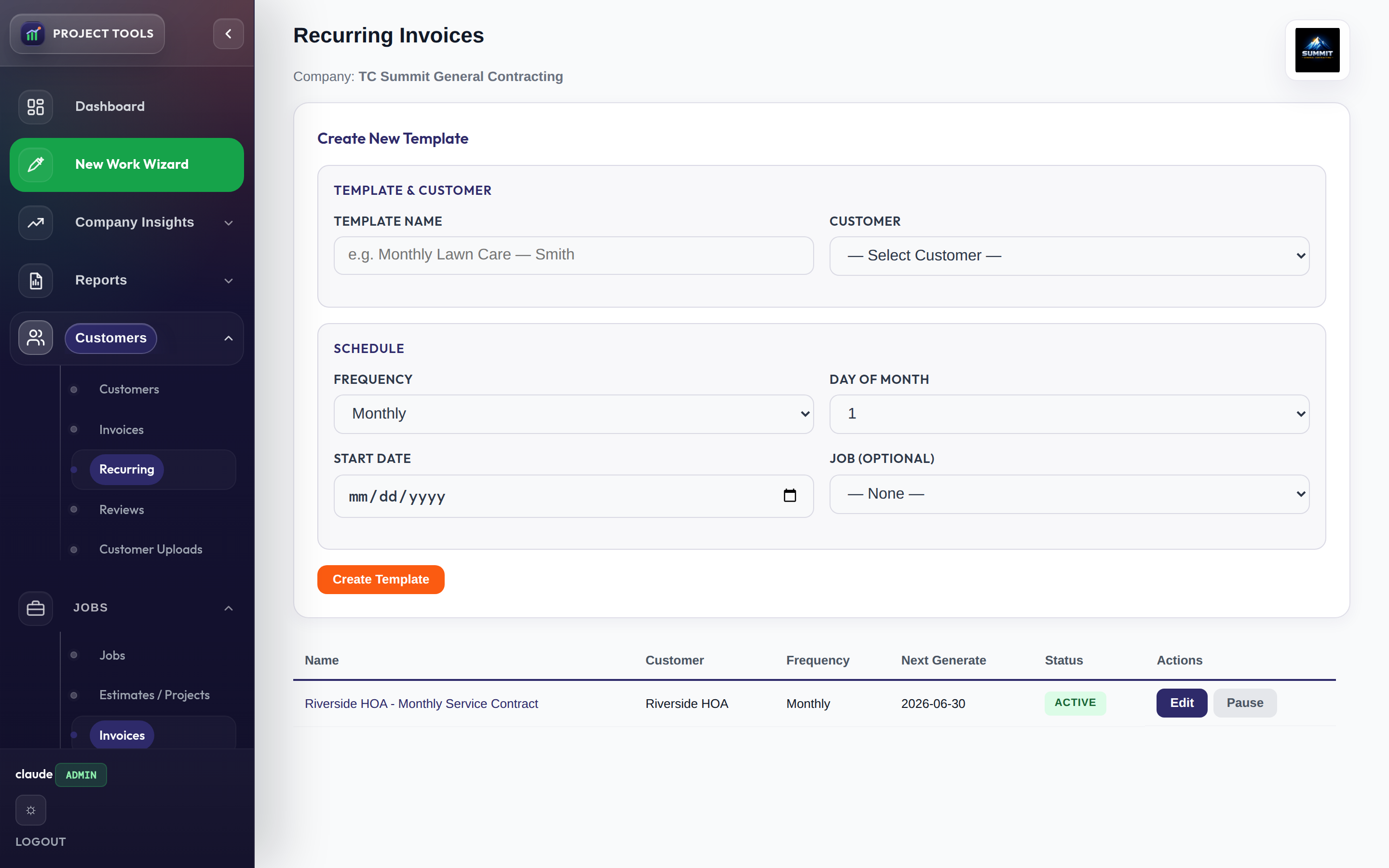Click the ADMIN role badge
Viewport: 1389px width, 868px height.
click(x=81, y=775)
